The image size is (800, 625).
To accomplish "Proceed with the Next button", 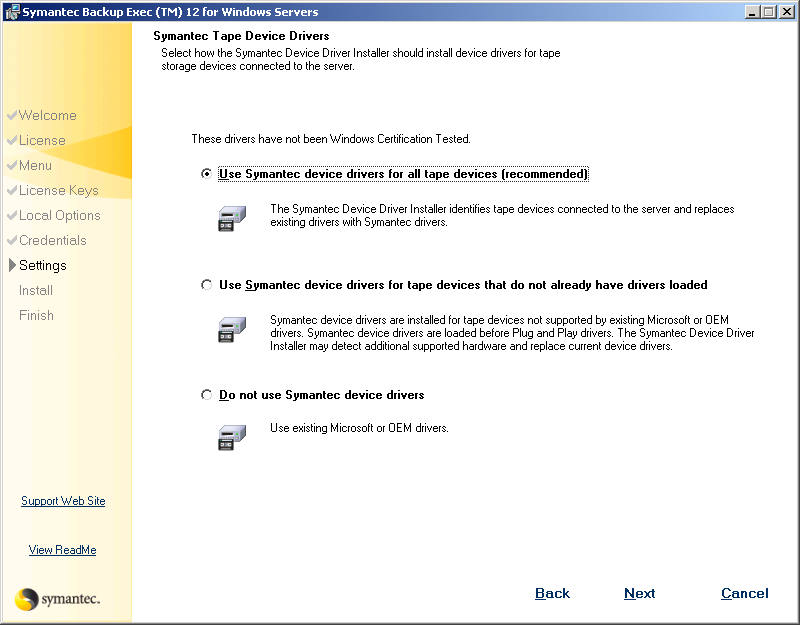I will tap(639, 593).
